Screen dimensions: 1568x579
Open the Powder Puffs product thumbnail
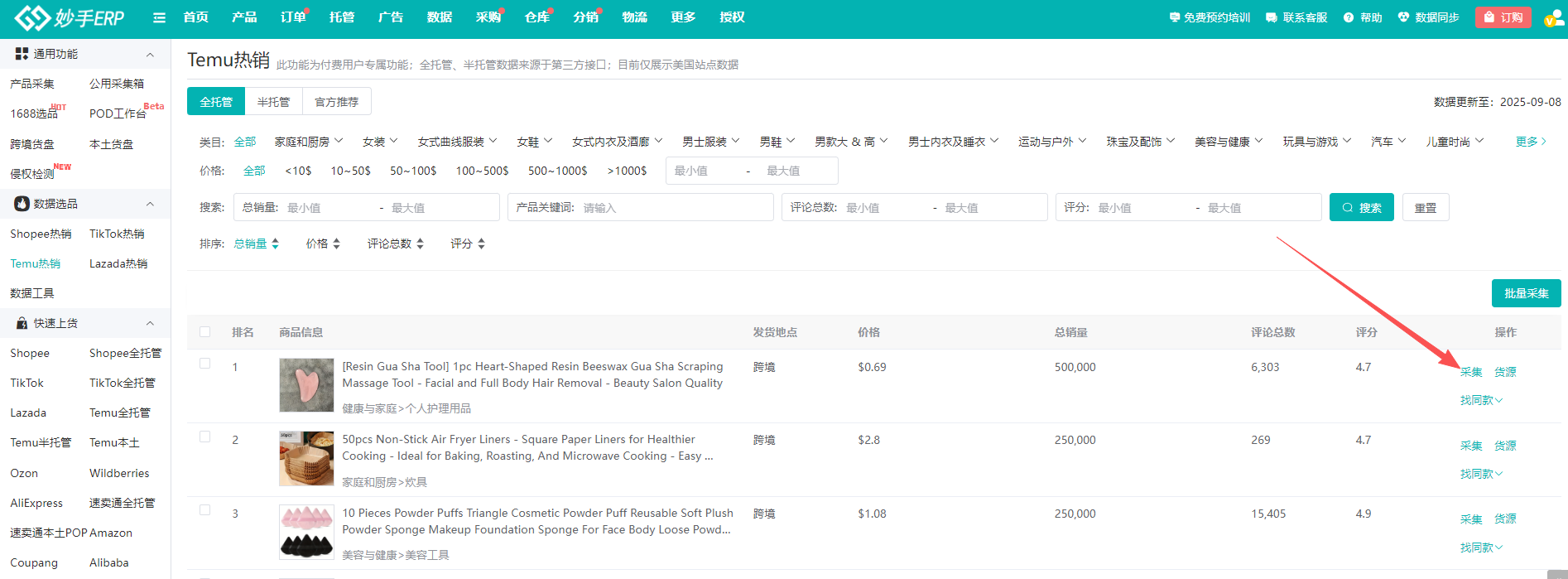click(x=306, y=532)
